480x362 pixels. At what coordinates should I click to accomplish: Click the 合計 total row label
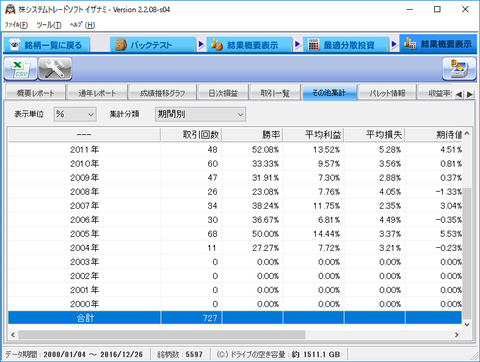tap(85, 318)
